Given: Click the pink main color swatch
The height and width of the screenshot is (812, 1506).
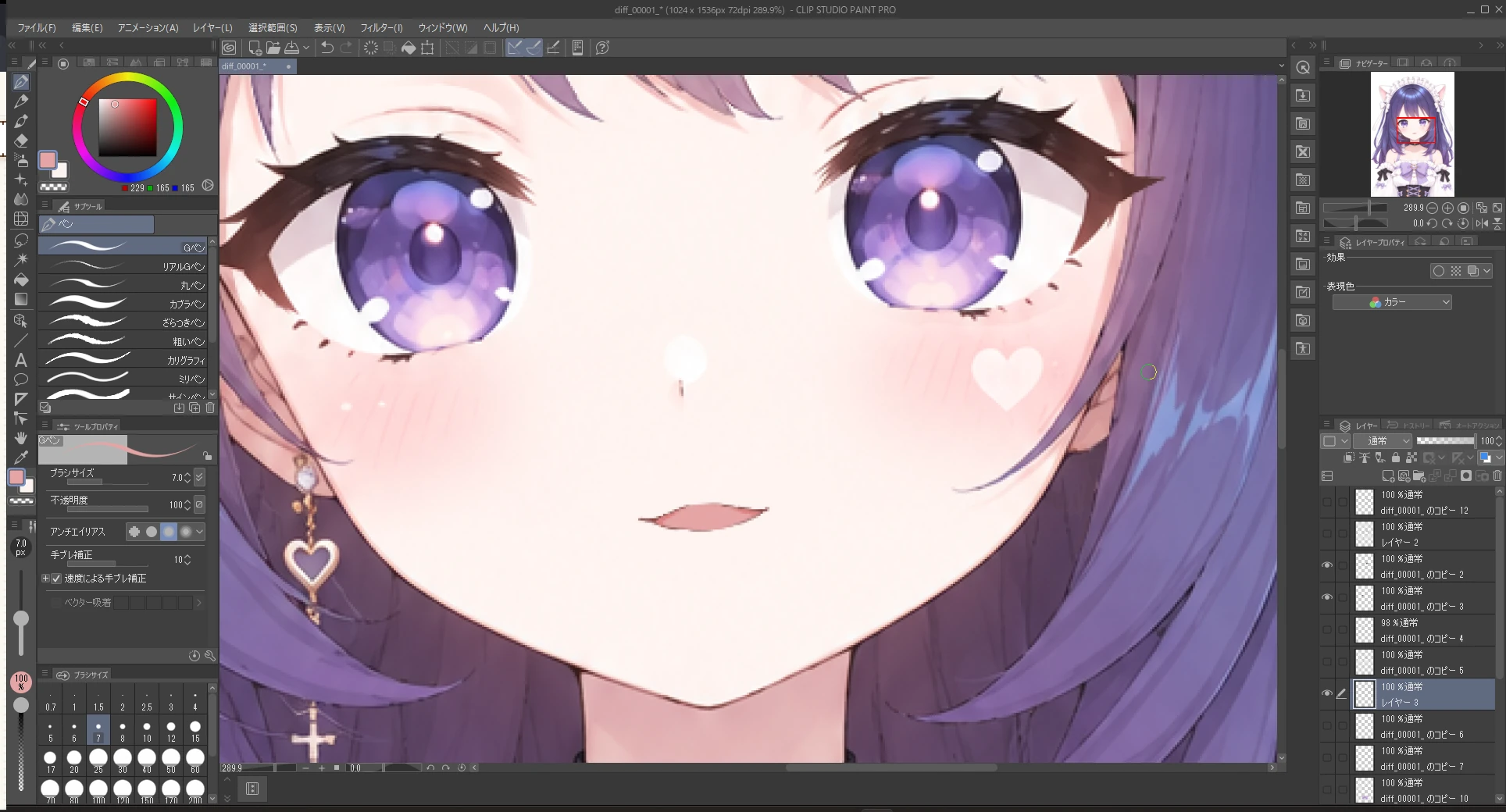Looking at the screenshot, I should pos(48,160).
